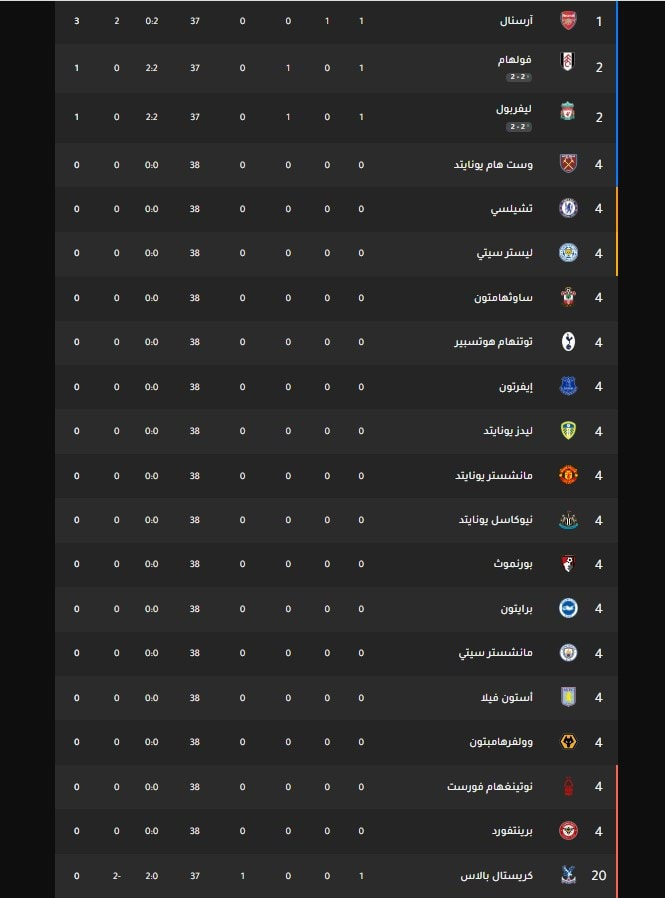Click the Manchester United crest
Viewport: 665px width, 898px height.
coord(568,475)
